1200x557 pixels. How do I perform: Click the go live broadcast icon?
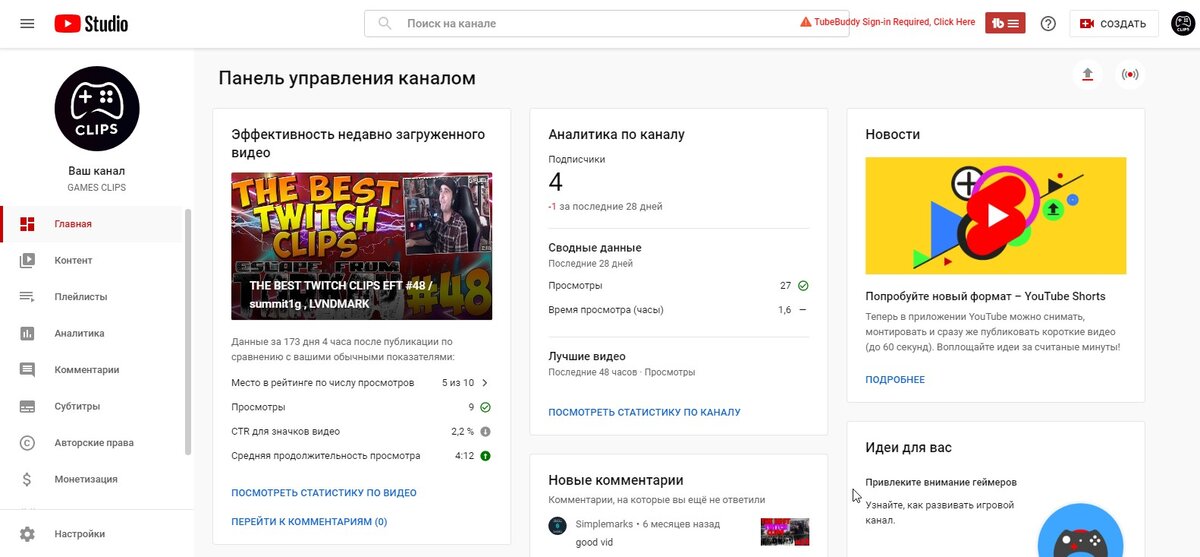1130,75
